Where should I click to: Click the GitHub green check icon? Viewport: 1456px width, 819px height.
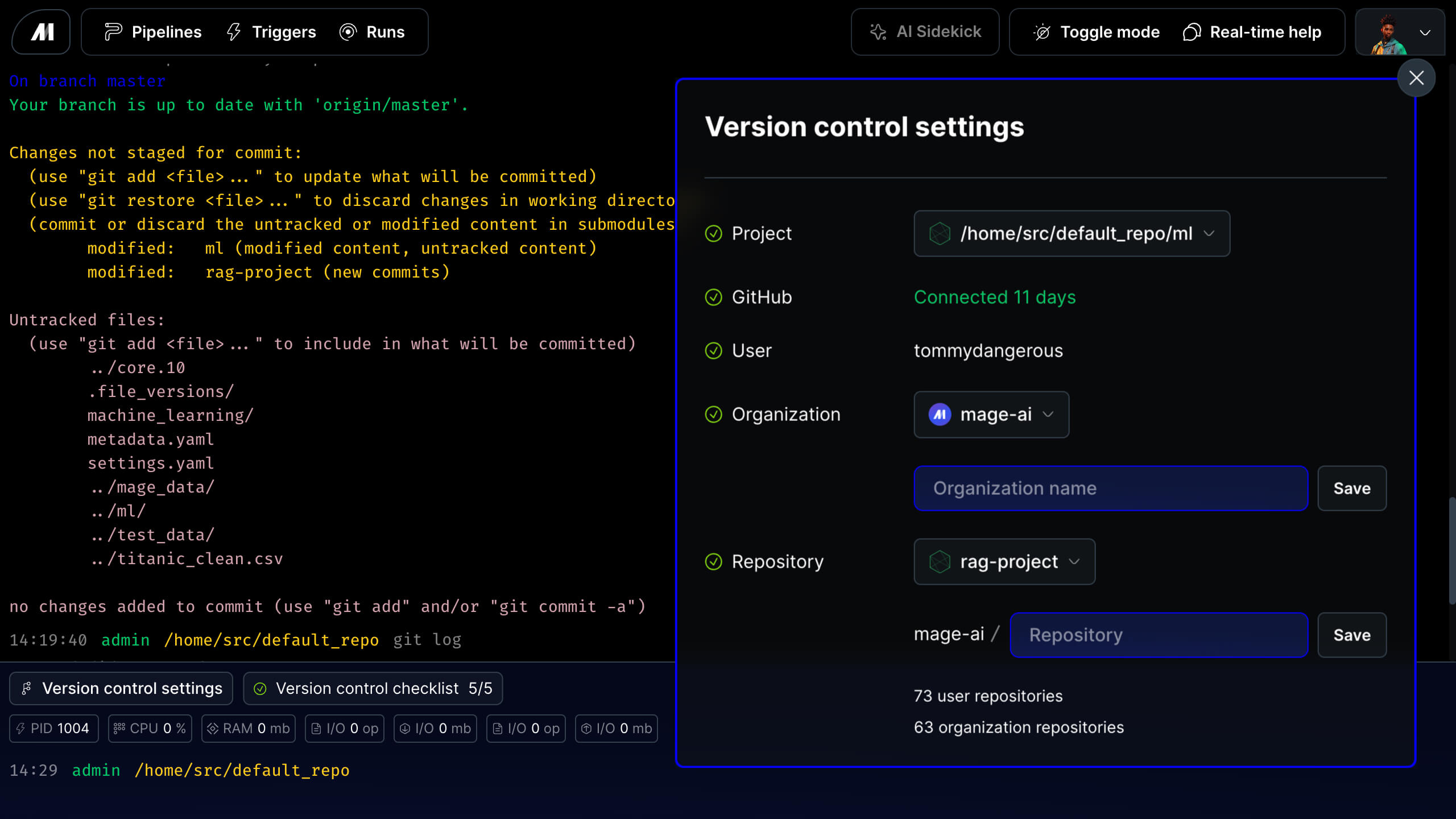(713, 297)
